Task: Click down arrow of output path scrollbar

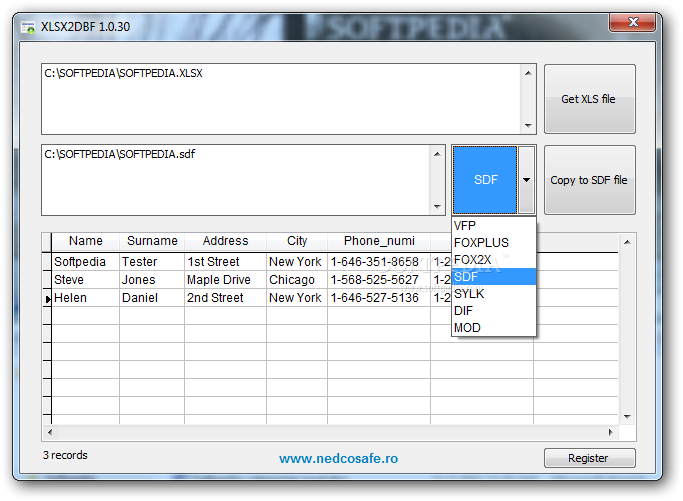Action: pyautogui.click(x=437, y=206)
